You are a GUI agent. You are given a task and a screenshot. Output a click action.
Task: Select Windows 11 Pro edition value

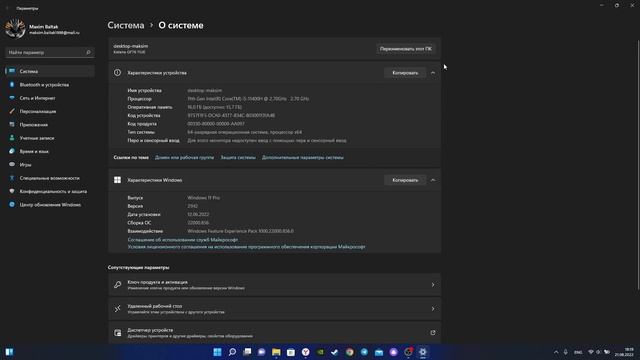point(203,198)
